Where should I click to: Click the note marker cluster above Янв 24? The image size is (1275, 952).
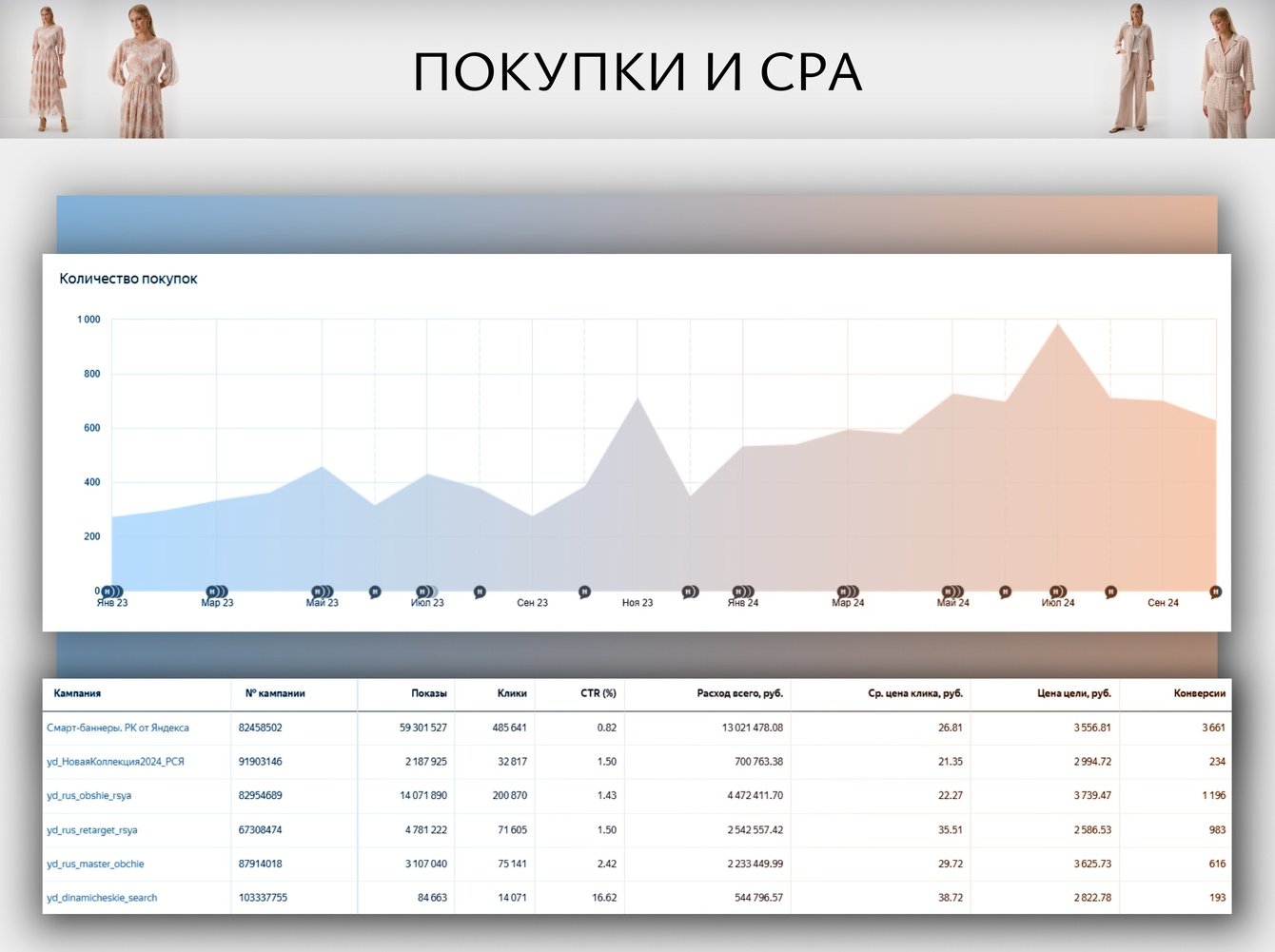tap(743, 592)
